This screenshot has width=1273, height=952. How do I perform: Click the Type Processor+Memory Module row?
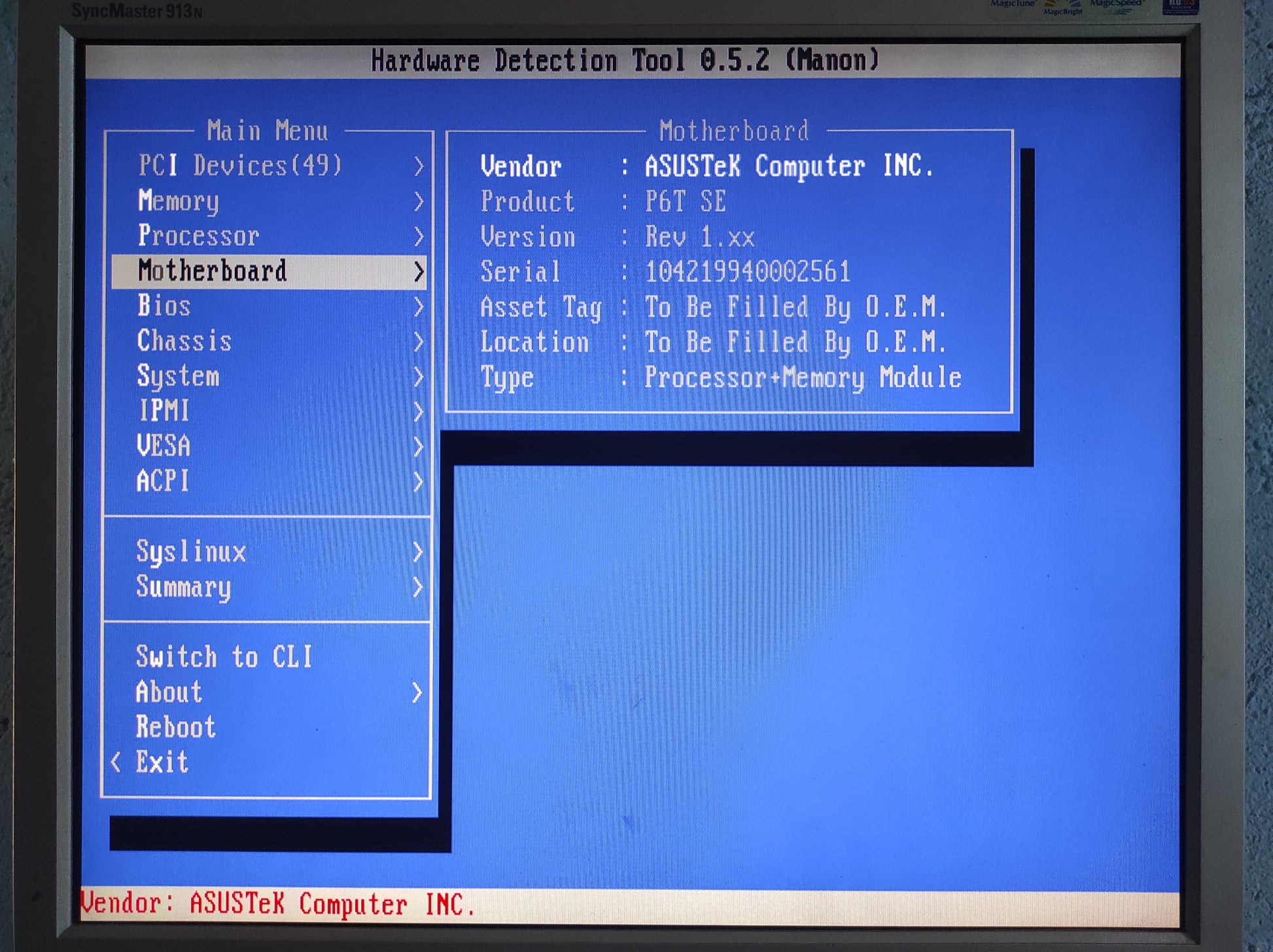[x=720, y=378]
